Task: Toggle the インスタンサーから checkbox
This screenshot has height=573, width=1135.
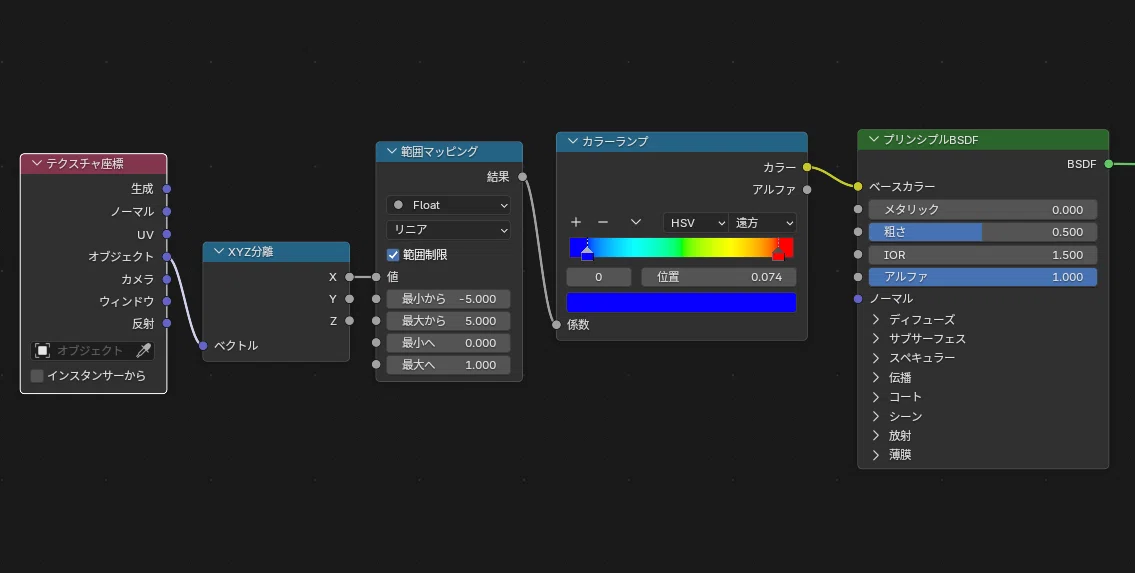Action: click(37, 375)
